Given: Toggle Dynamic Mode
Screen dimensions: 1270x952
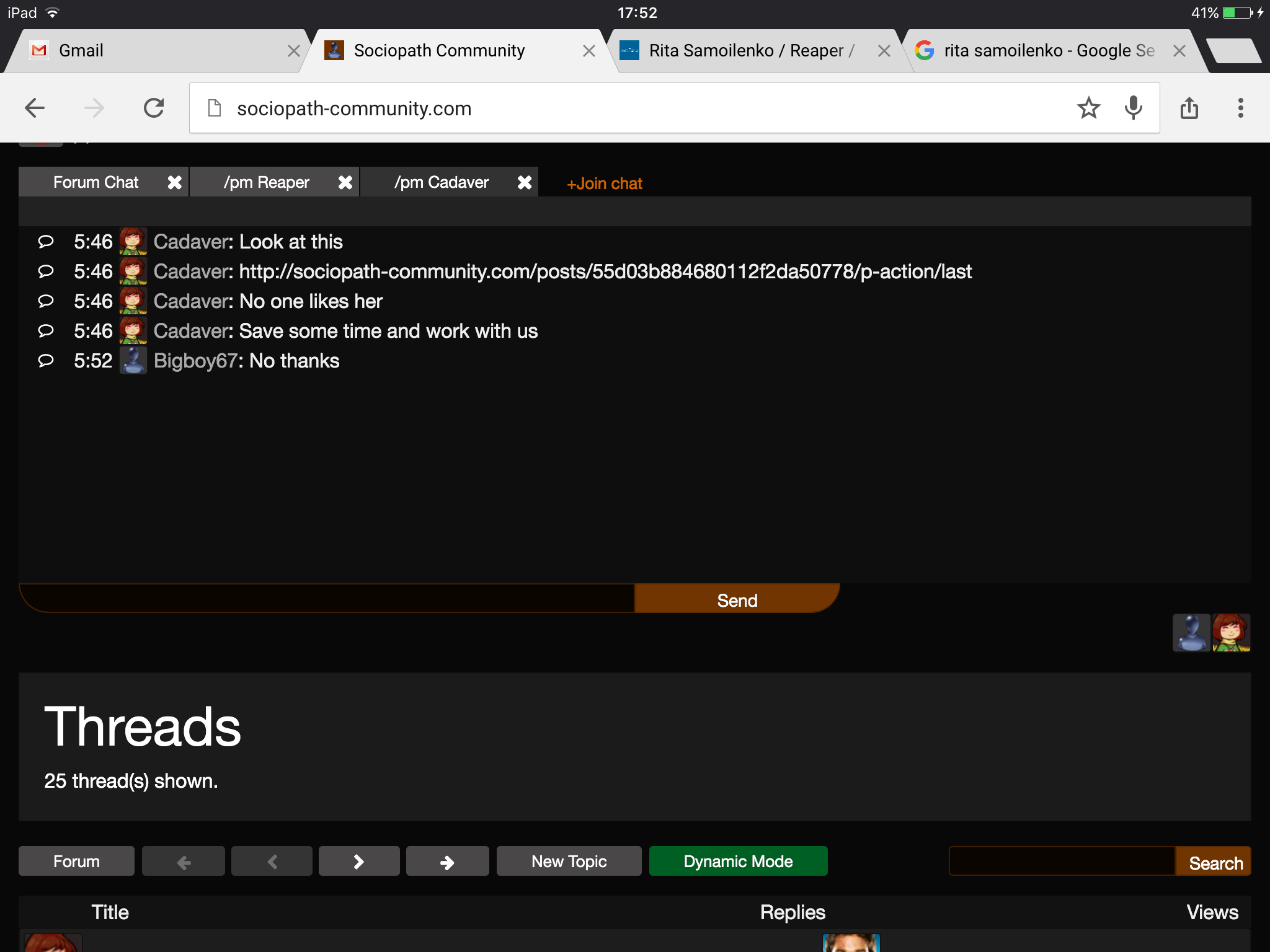Looking at the screenshot, I should [738, 862].
